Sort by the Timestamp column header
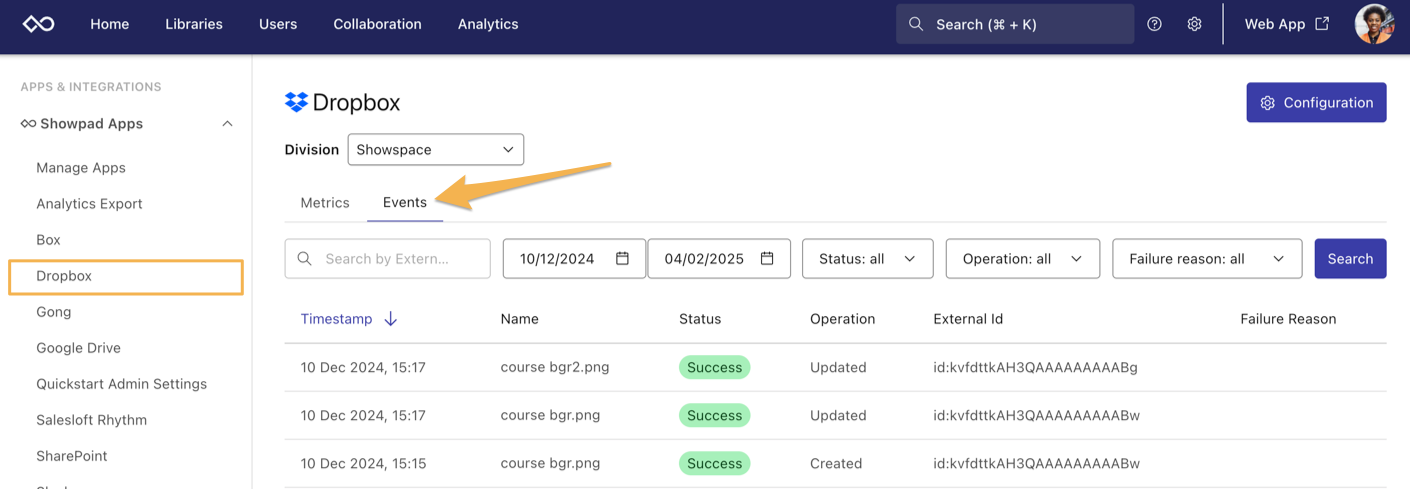Image resolution: width=1410 pixels, height=489 pixels. coord(336,319)
